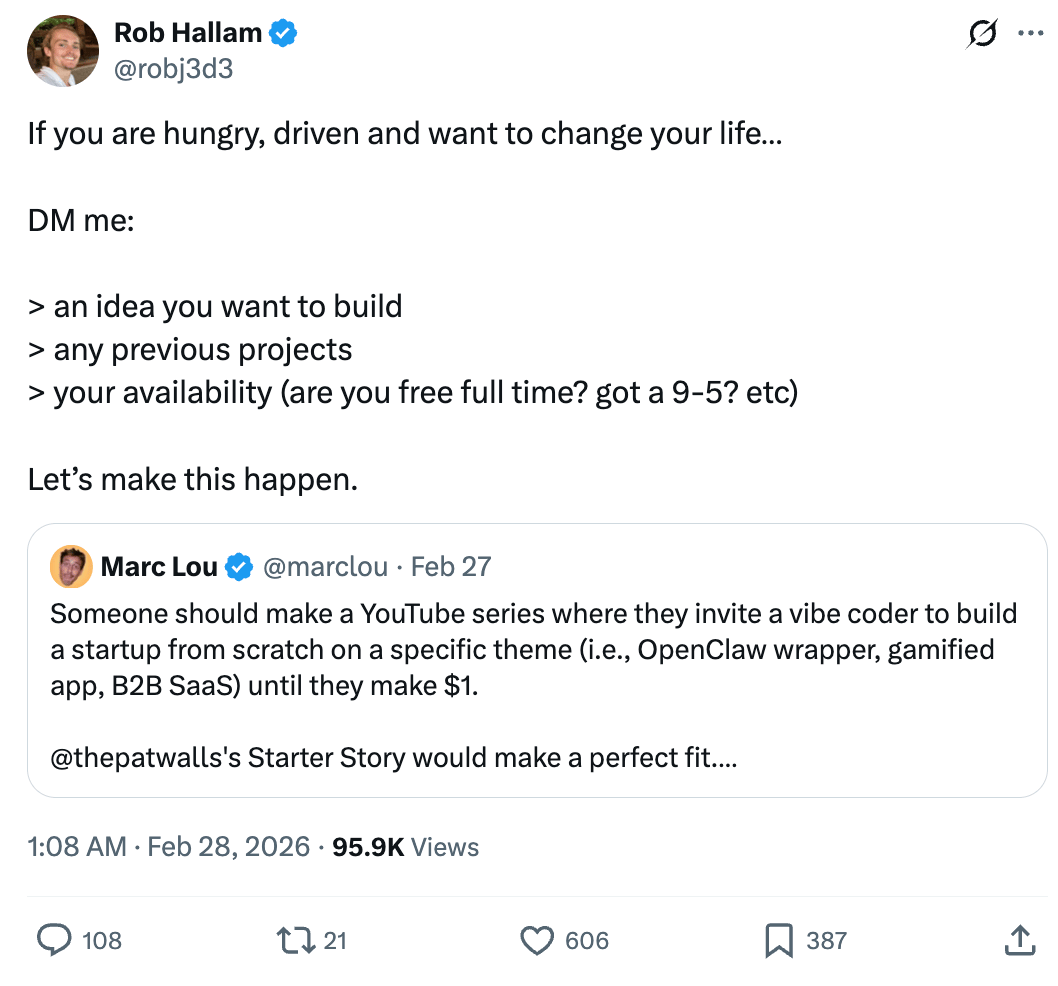Screen dimensions: 1058x986
Task: Click the 108 replies count
Action: coord(101,941)
